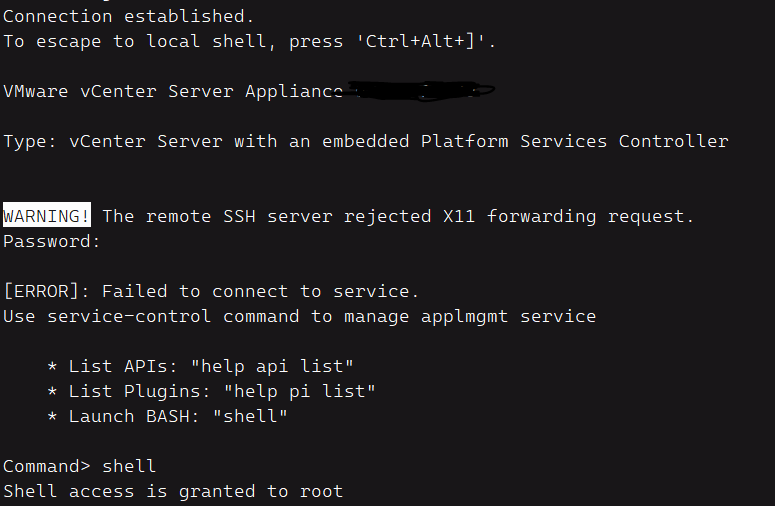Screen dimensions: 775x506
Task: Click the highlighted WARNING! label
Action: [x=47, y=216]
